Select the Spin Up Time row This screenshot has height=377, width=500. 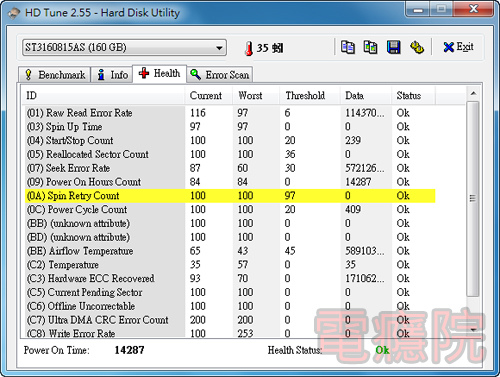click(230, 127)
